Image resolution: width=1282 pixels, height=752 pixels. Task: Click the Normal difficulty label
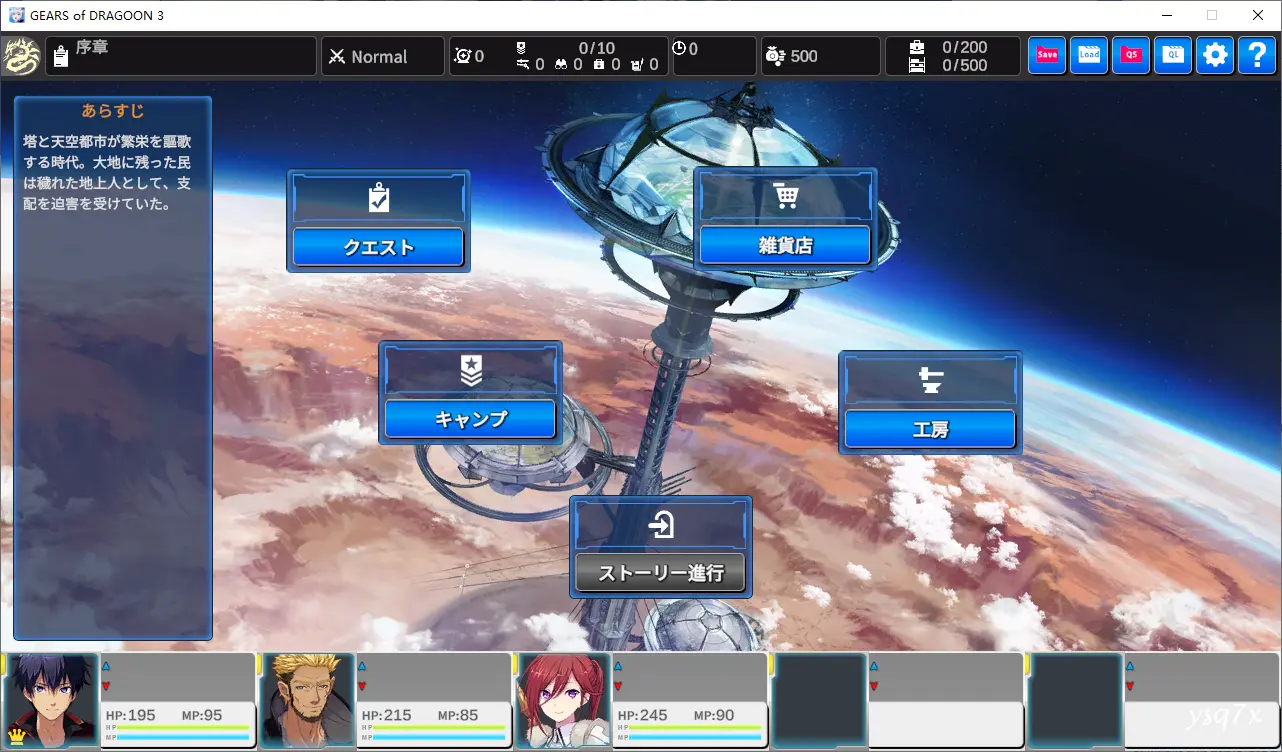tap(379, 57)
